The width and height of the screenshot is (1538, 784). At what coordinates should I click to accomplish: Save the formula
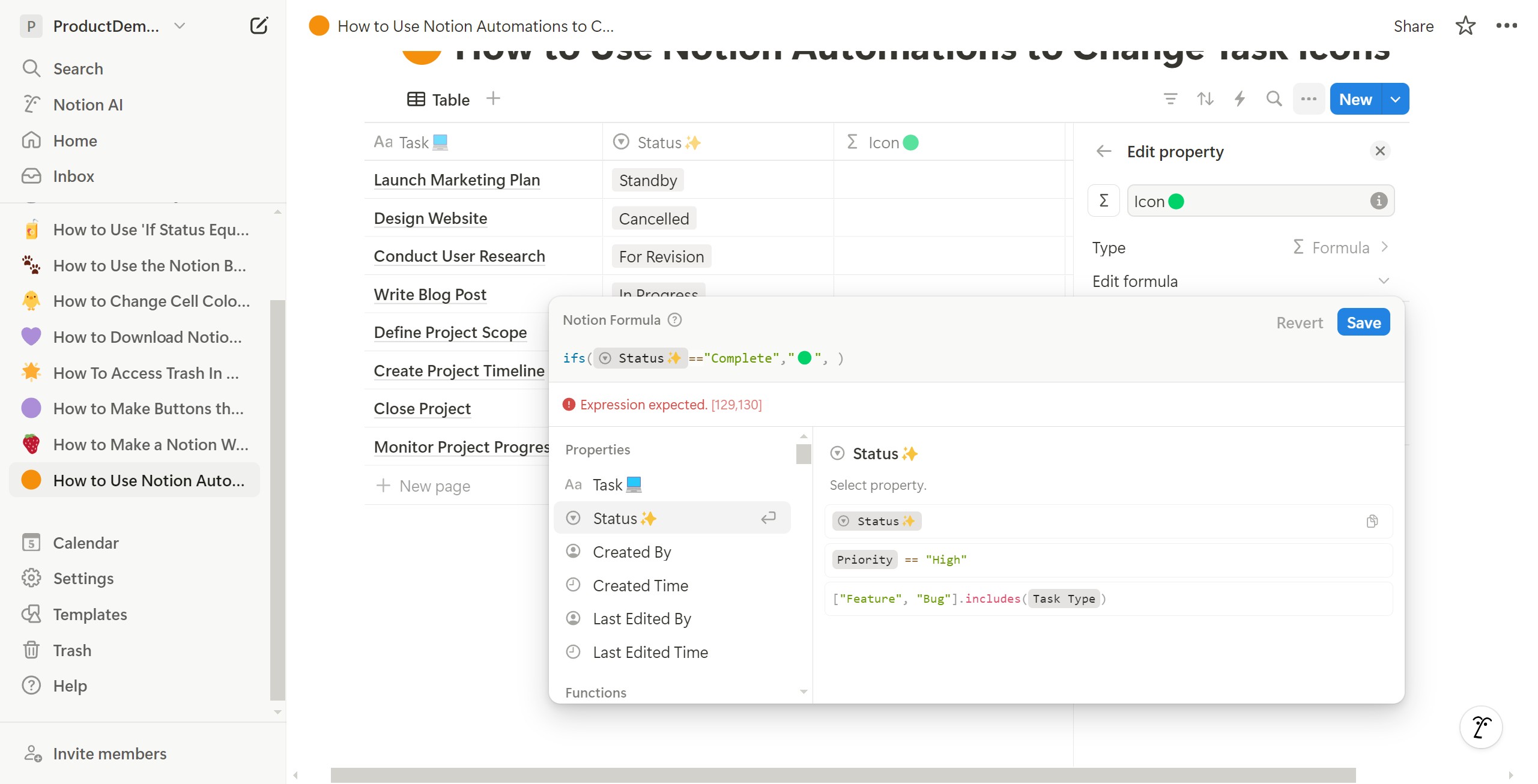click(x=1363, y=322)
